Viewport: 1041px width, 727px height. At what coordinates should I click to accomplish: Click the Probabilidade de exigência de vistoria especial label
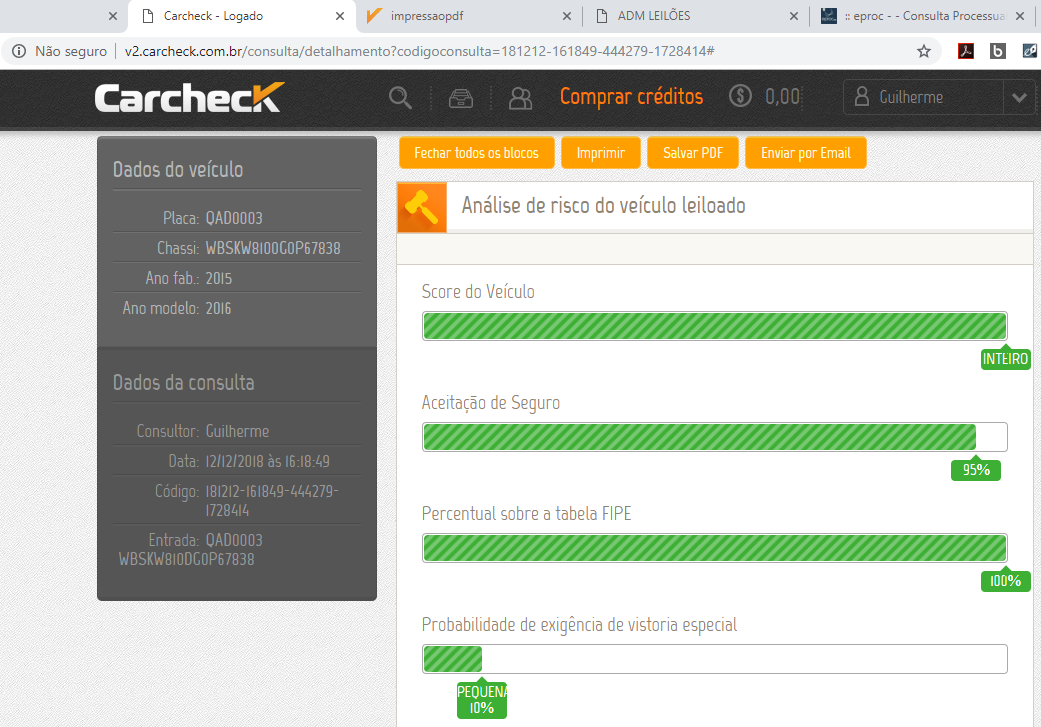(x=580, y=625)
